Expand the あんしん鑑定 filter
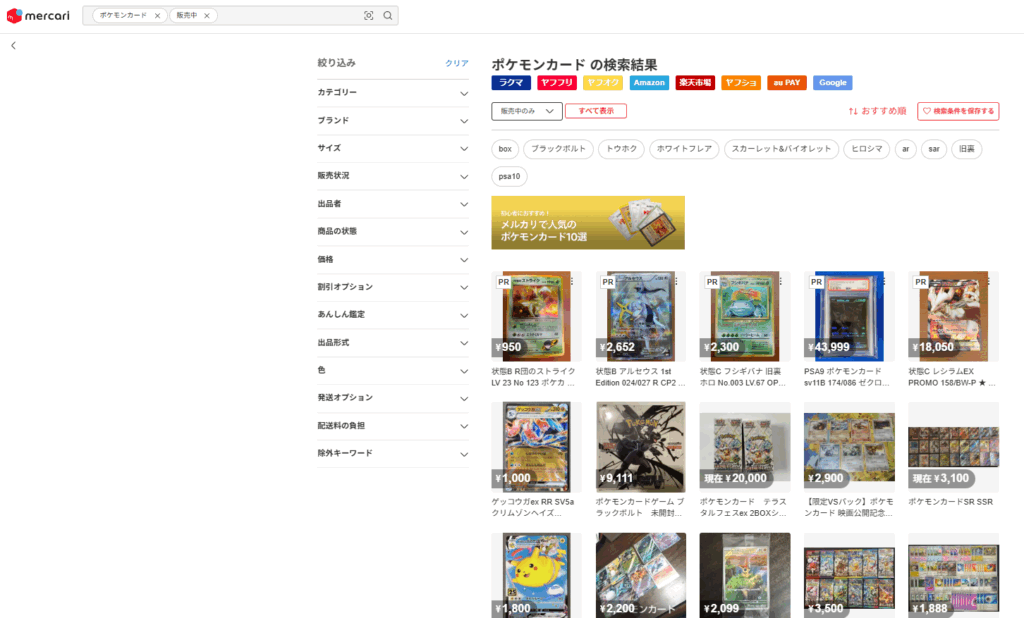The width and height of the screenshot is (1024, 618). (393, 315)
